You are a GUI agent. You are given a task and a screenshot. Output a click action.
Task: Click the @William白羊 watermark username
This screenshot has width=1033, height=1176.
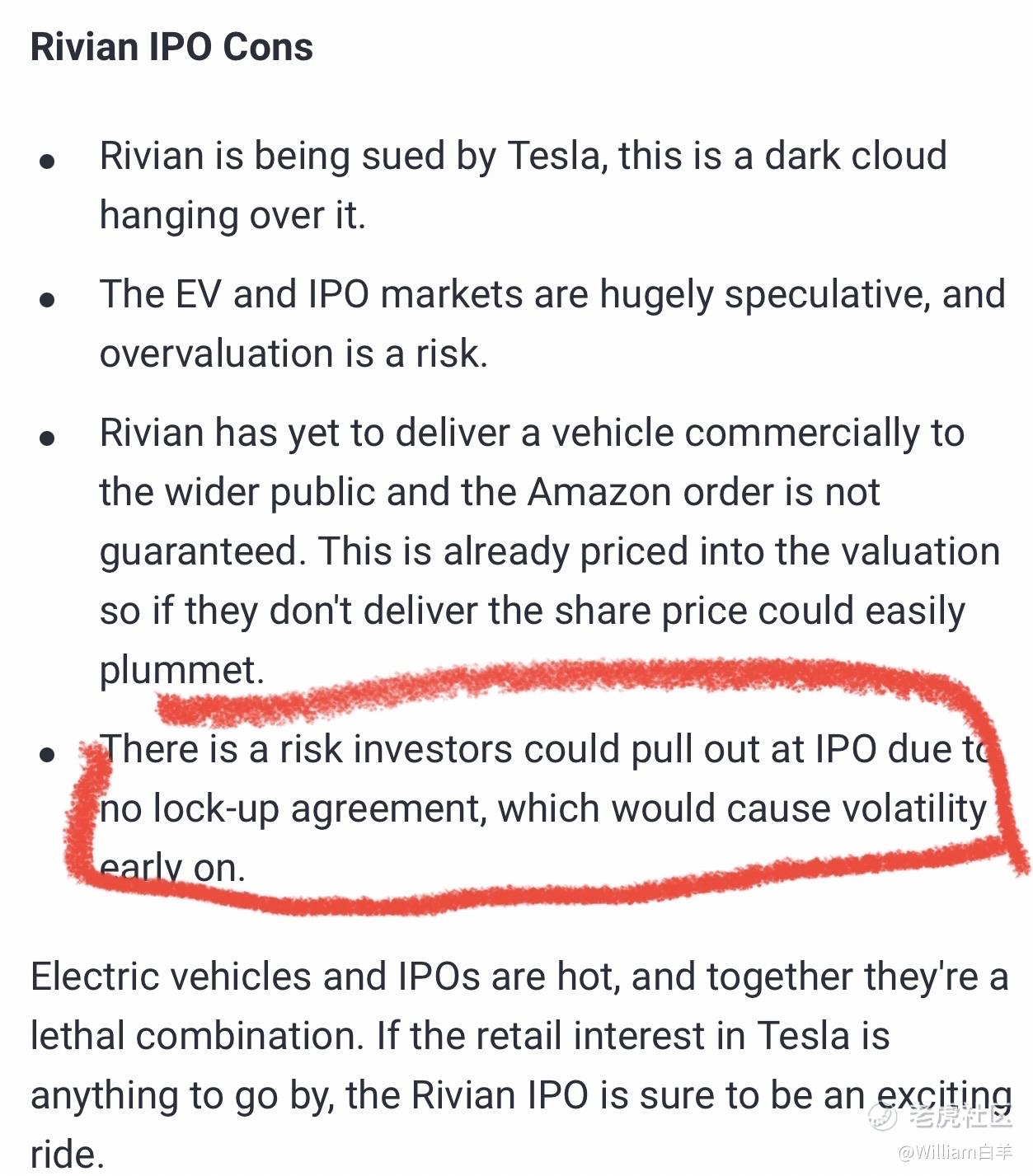954,1151
